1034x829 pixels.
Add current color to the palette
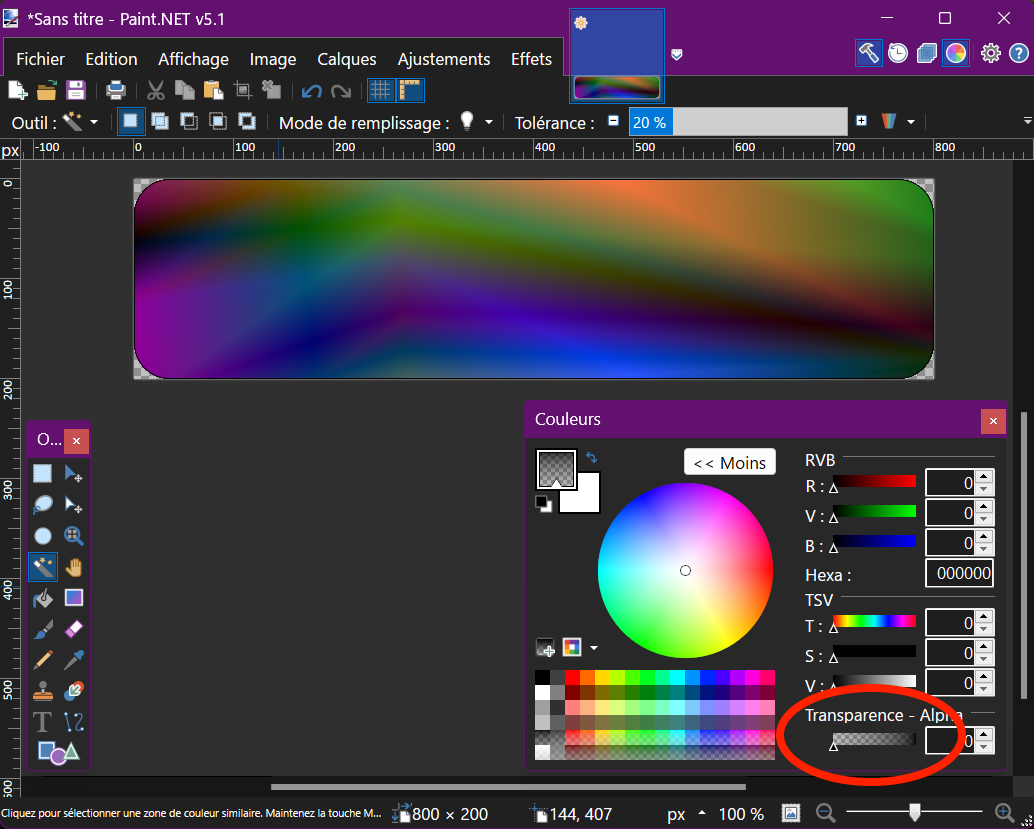point(545,648)
